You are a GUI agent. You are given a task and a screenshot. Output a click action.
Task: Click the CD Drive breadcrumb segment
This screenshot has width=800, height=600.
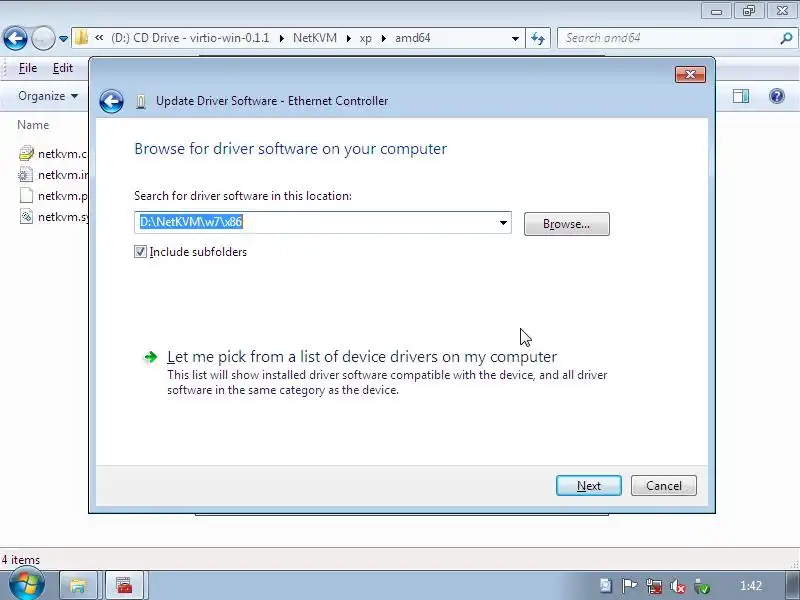click(x=190, y=38)
